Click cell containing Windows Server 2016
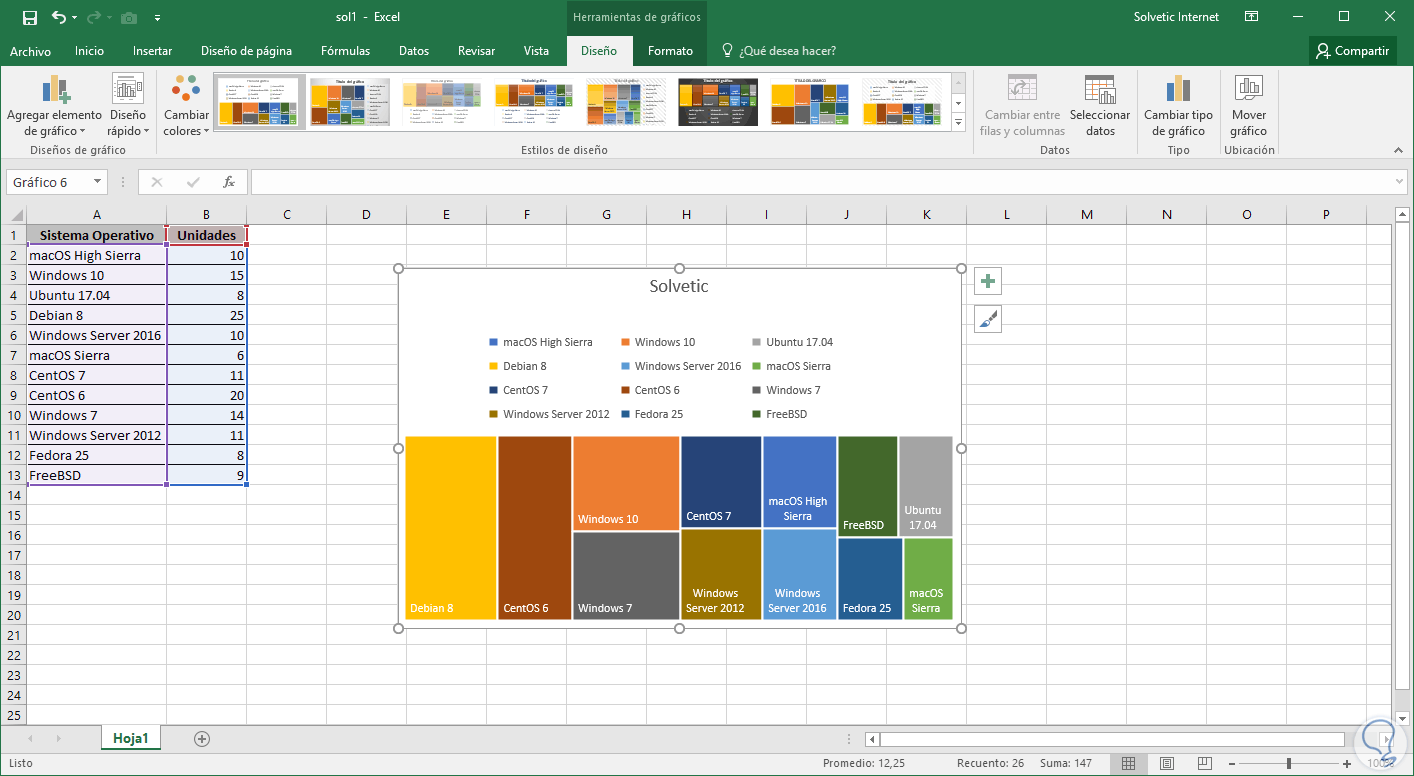Image resolution: width=1414 pixels, height=776 pixels. pos(96,335)
